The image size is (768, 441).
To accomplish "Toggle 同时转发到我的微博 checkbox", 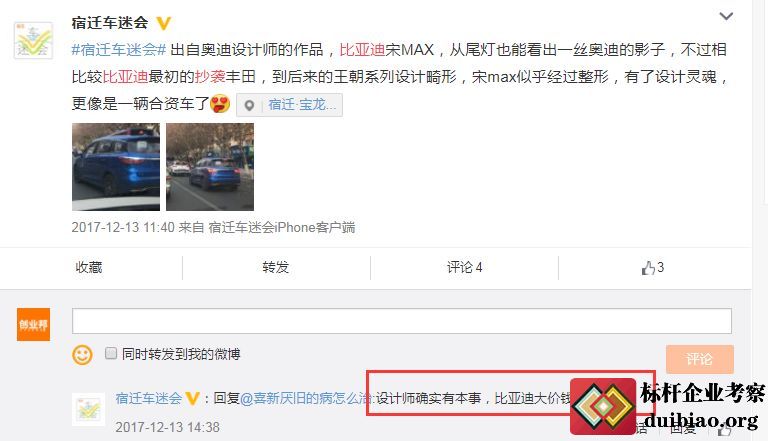I will [111, 353].
